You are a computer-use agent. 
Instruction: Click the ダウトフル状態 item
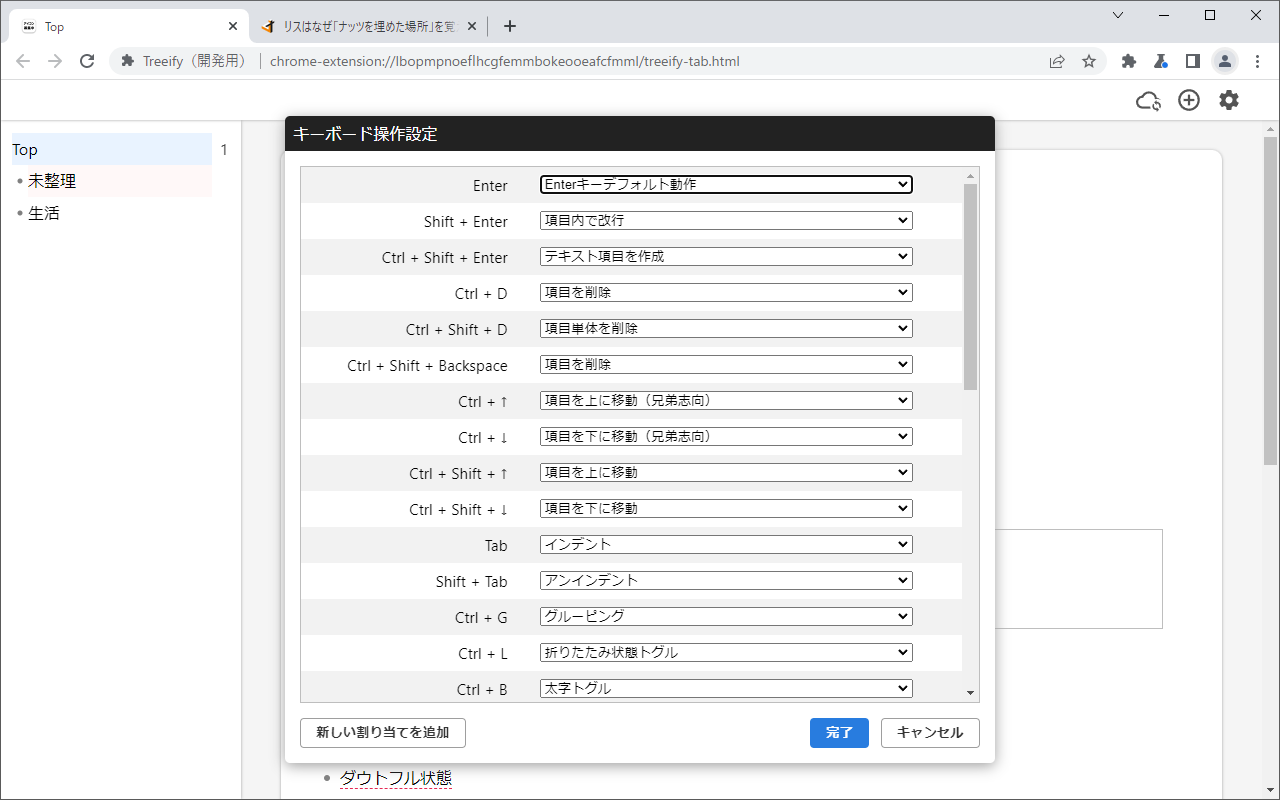[396, 777]
